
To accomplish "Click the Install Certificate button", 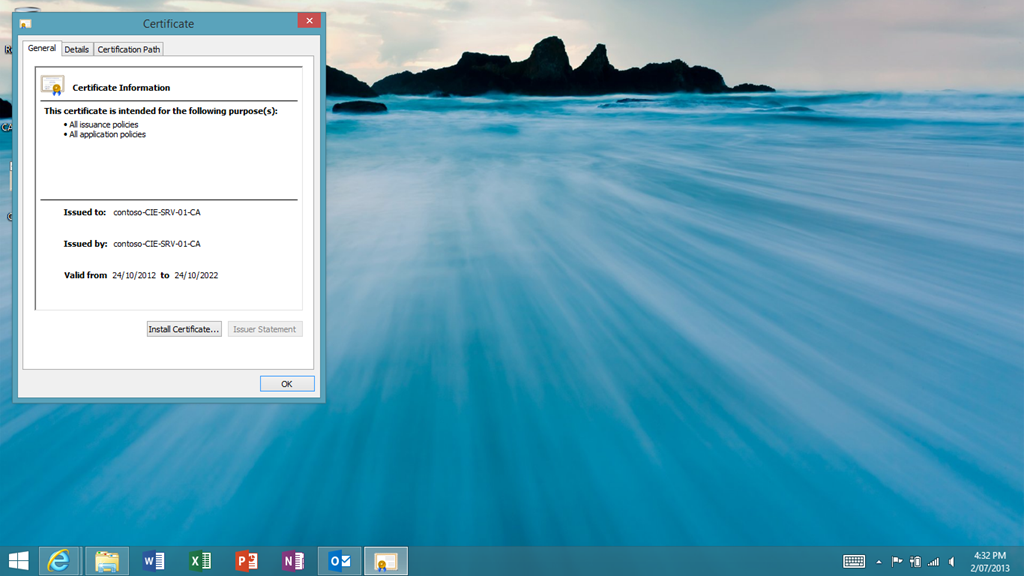I will tap(184, 329).
